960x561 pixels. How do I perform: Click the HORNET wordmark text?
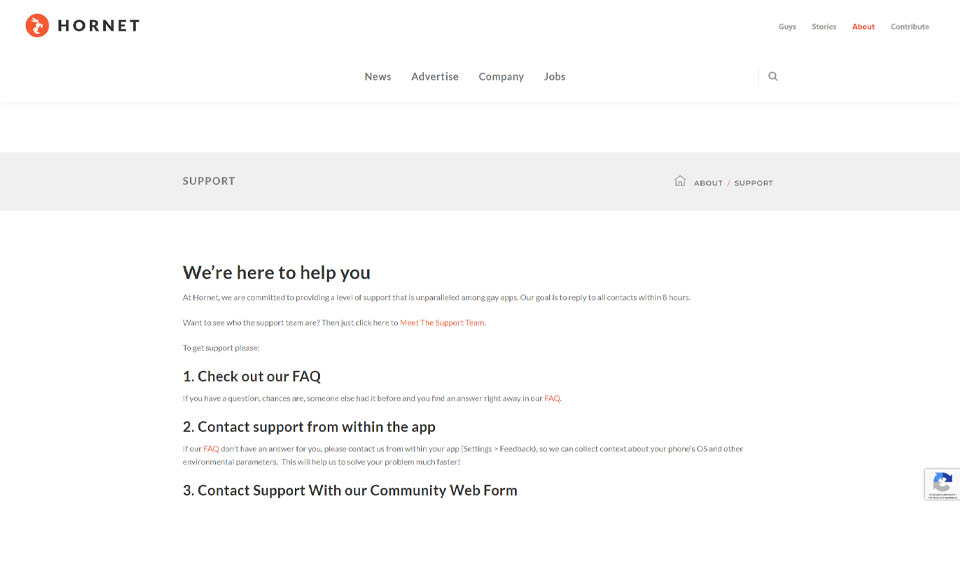click(x=98, y=26)
